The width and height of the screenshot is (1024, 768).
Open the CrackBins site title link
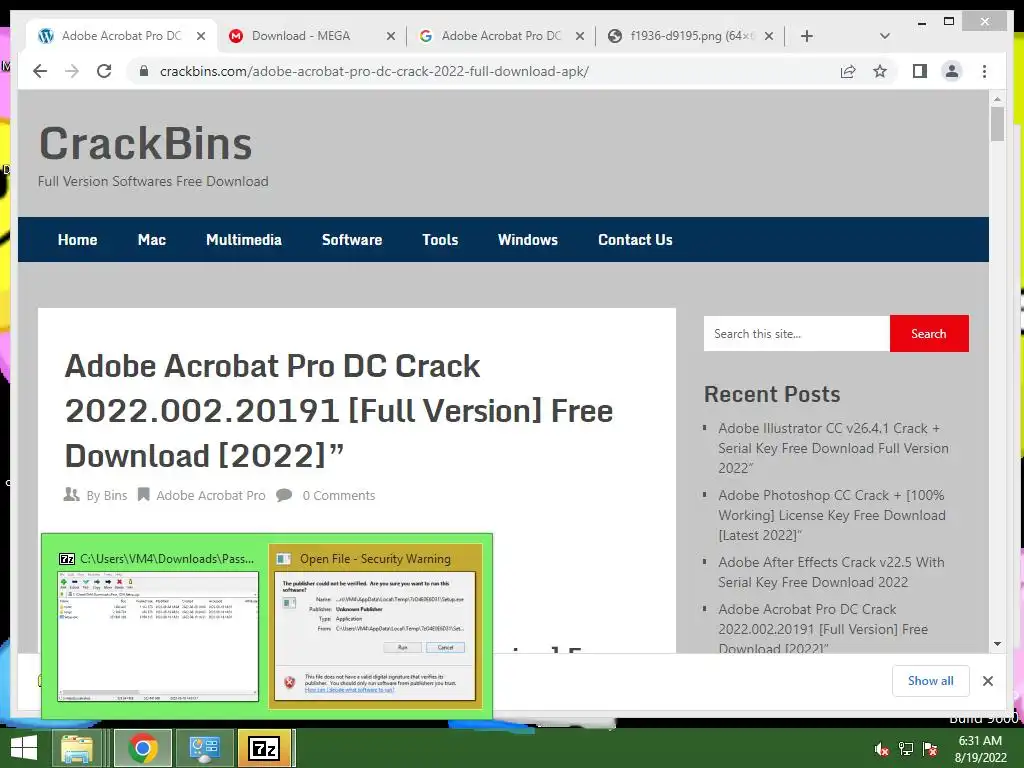146,144
